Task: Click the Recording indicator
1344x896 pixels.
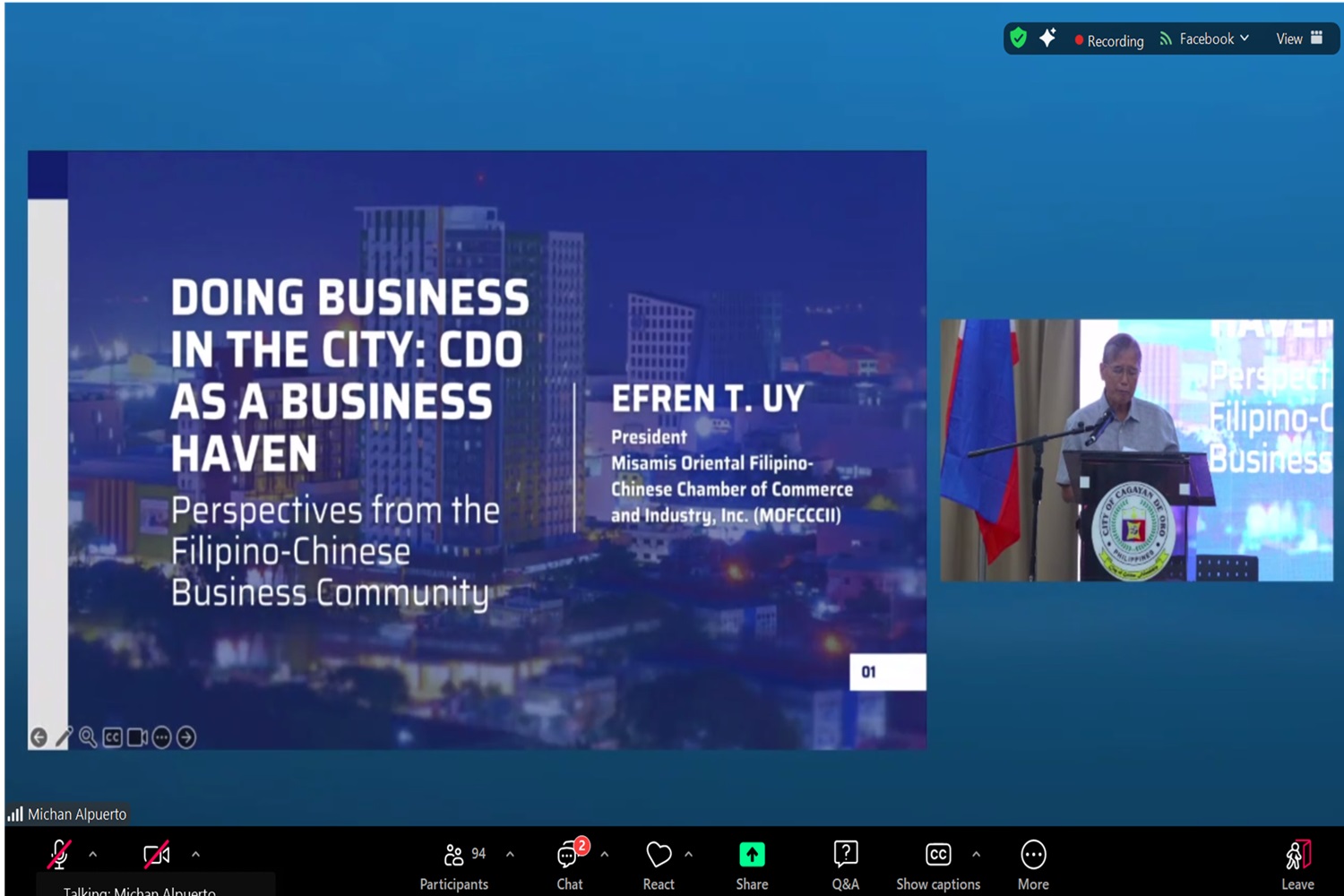Action: 1109,40
